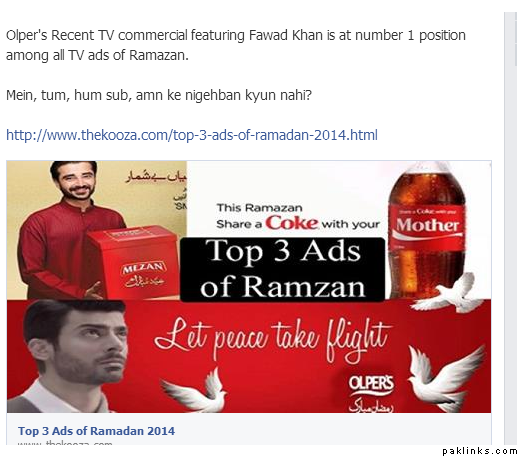Click the Urdu text under the Olper's logo

371,406
